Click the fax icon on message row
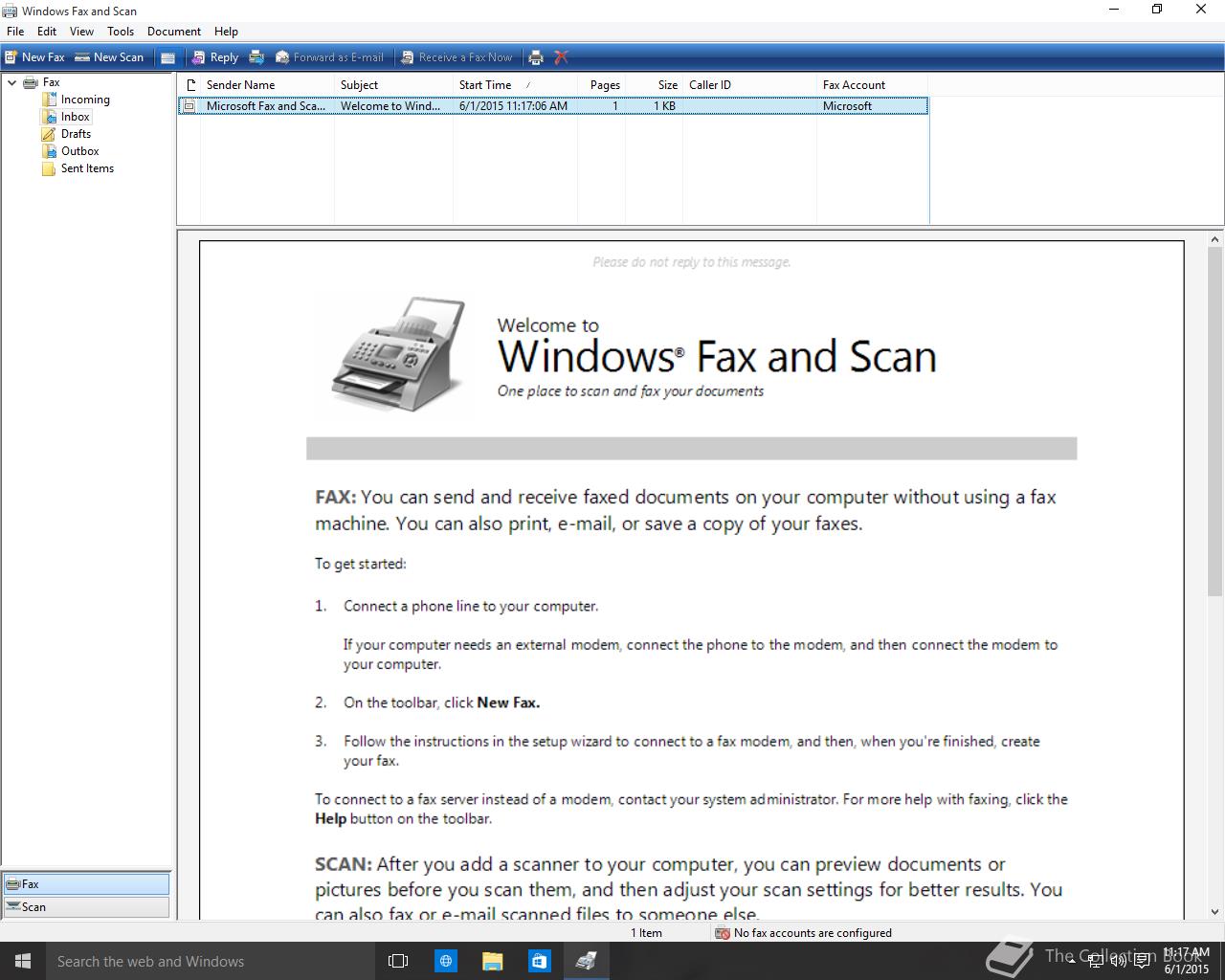Viewport: 1225px width, 980px height. click(x=189, y=106)
